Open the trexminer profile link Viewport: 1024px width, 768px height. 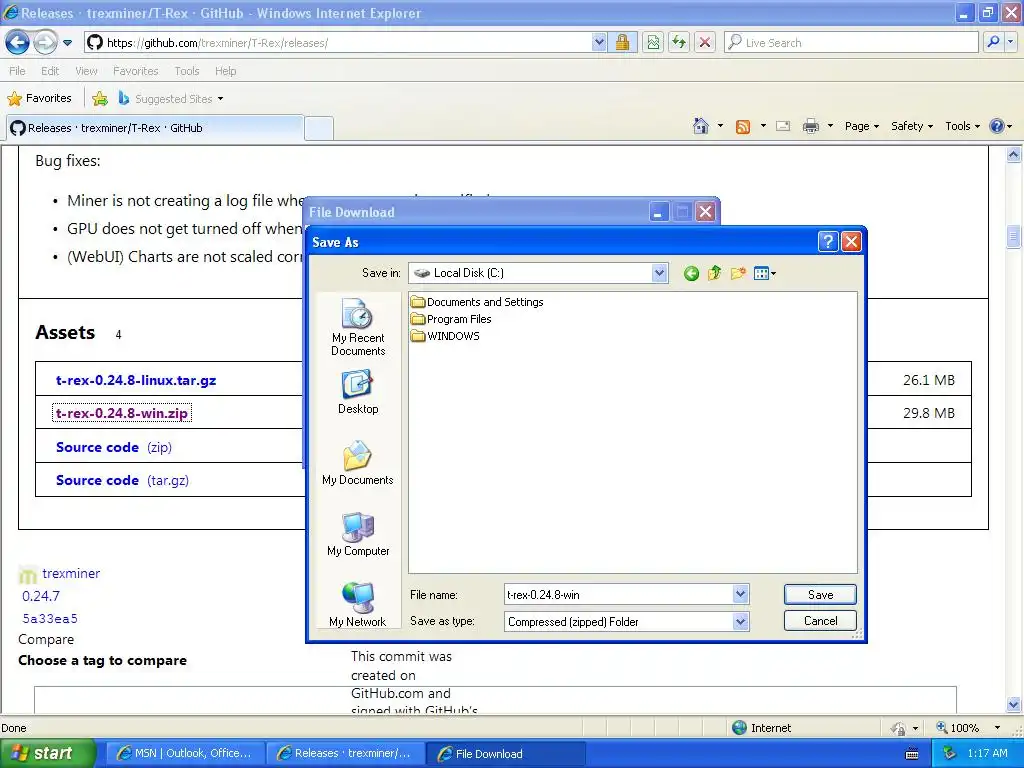point(71,573)
